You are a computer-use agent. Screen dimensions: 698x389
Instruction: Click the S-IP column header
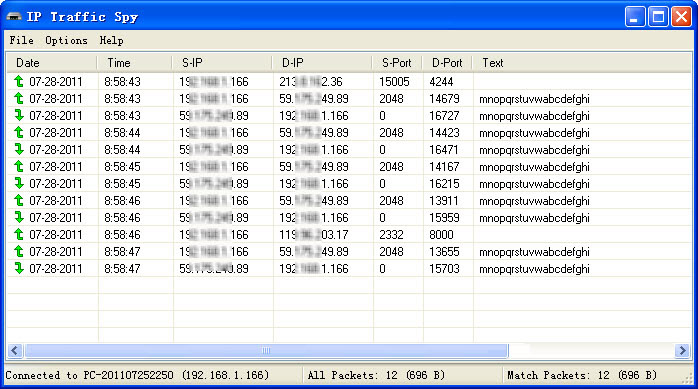click(x=222, y=63)
